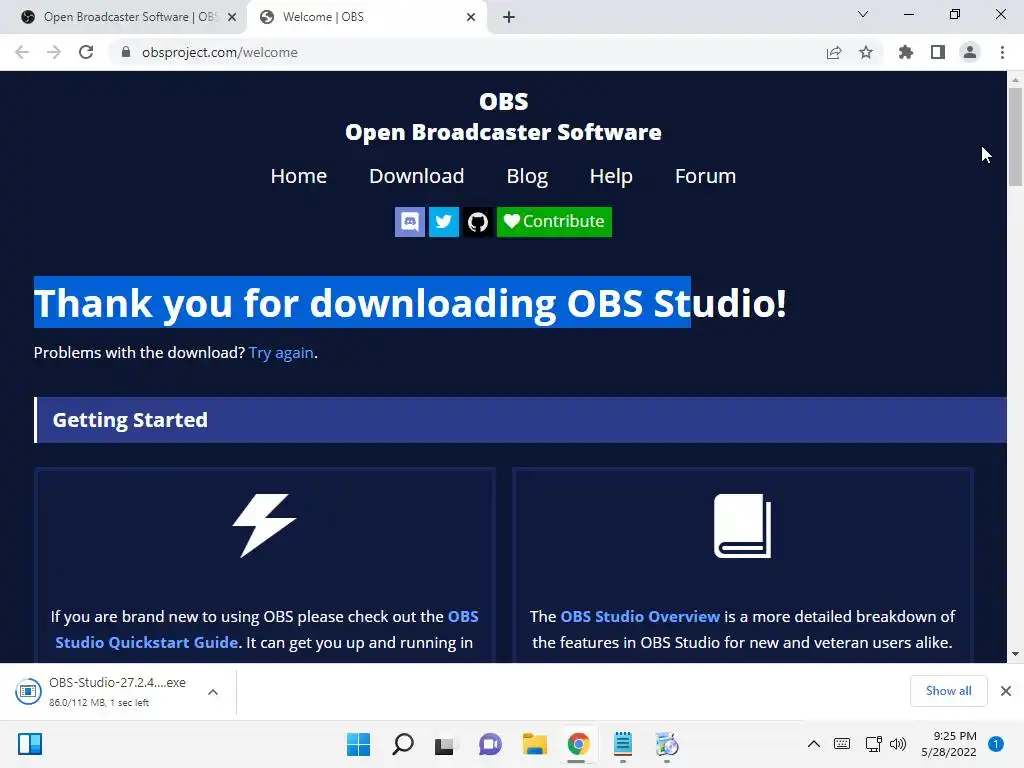Click the page vertical scrollbar thumb

(1015, 137)
